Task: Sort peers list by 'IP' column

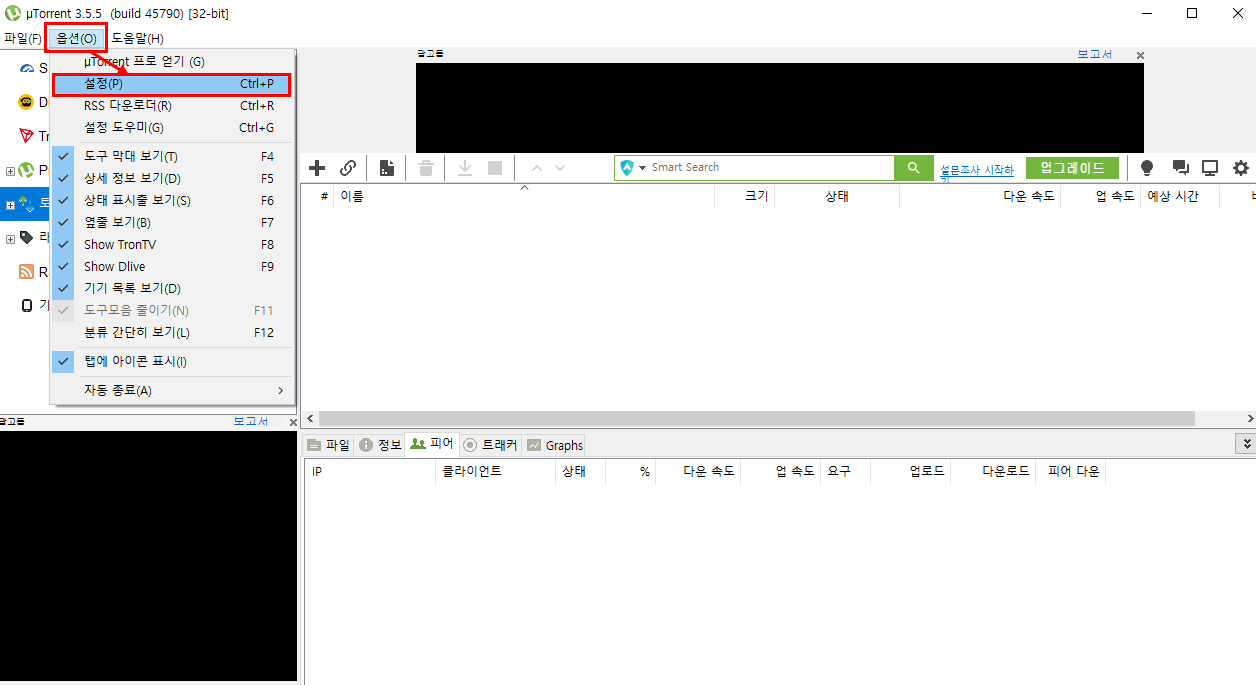Action: (369, 471)
